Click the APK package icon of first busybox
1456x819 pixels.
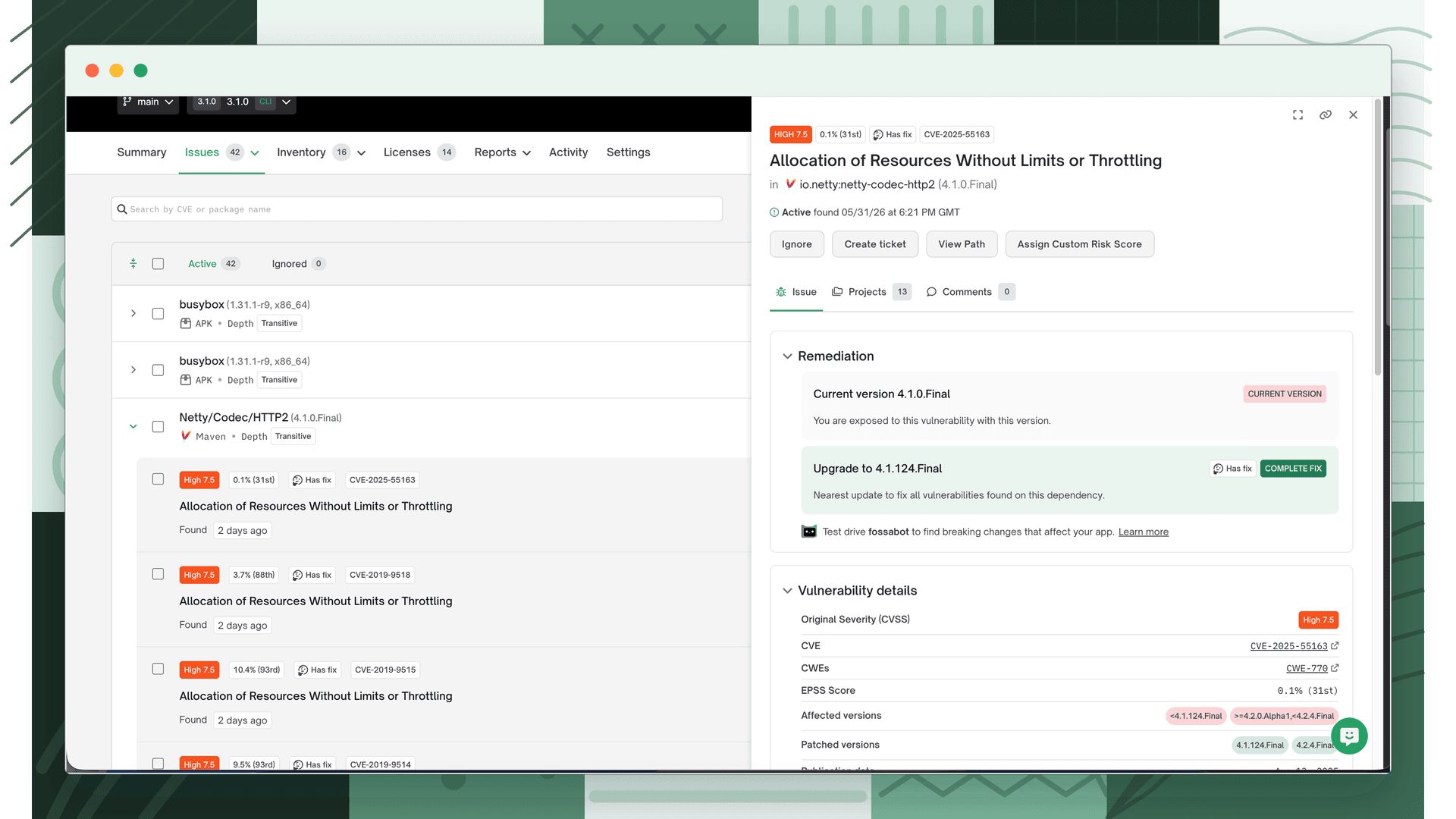click(x=185, y=324)
